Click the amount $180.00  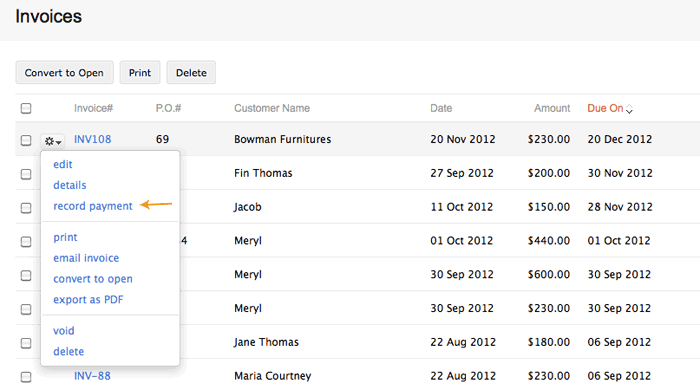tap(549, 342)
